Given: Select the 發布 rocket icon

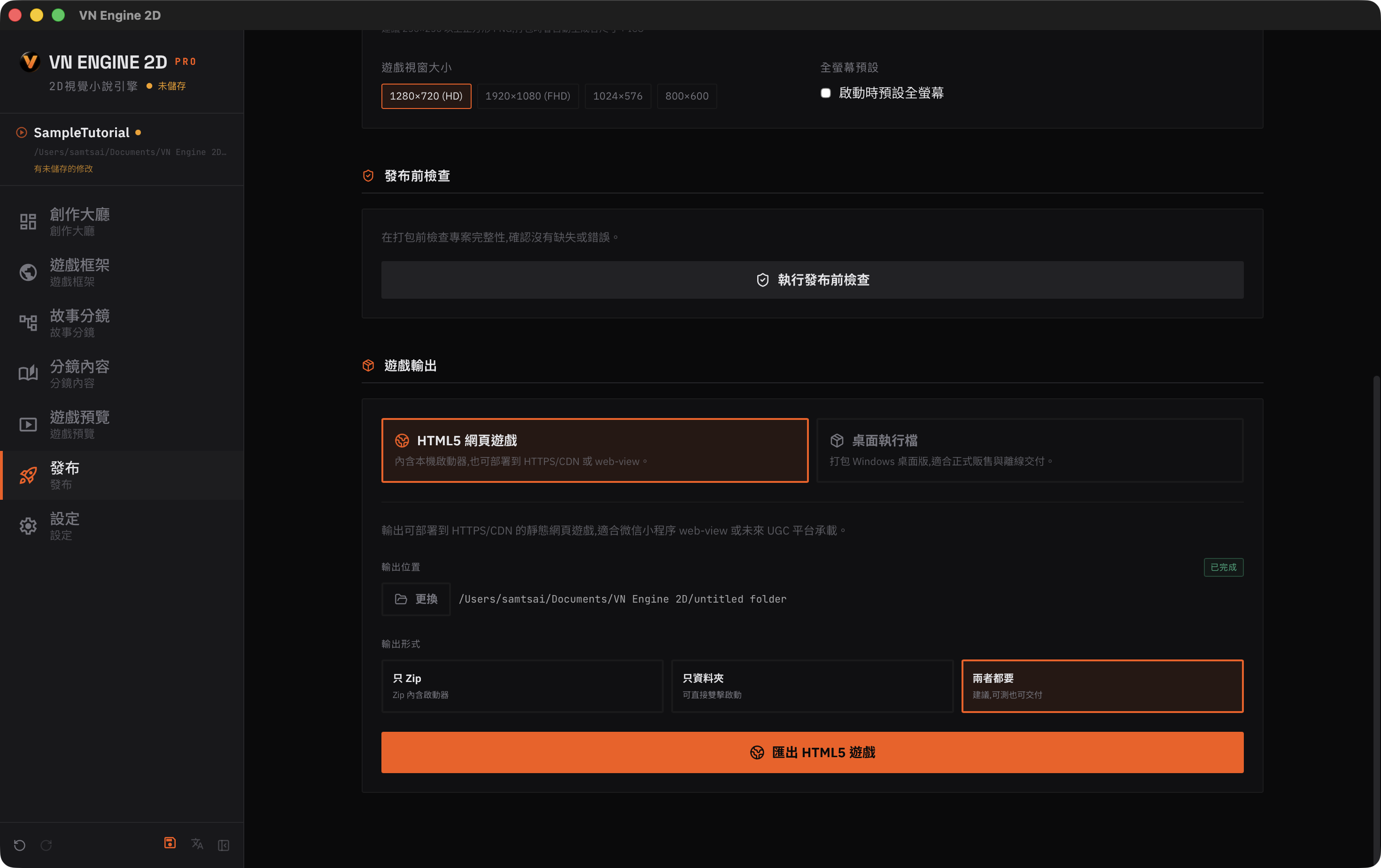Looking at the screenshot, I should (28, 475).
